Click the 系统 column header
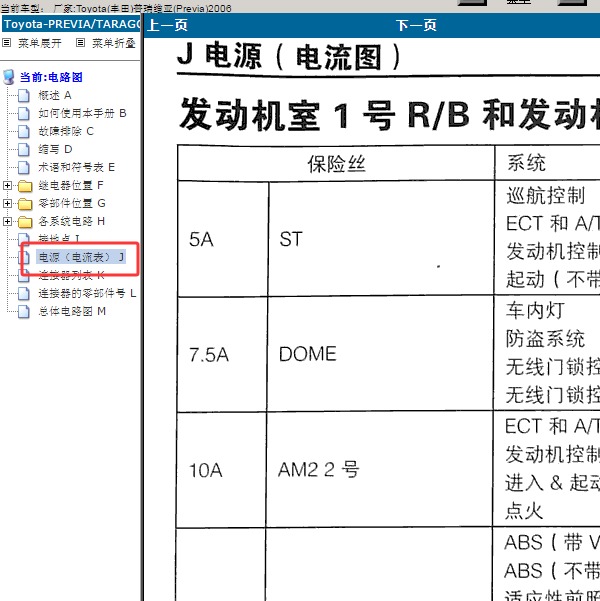 tap(526, 163)
